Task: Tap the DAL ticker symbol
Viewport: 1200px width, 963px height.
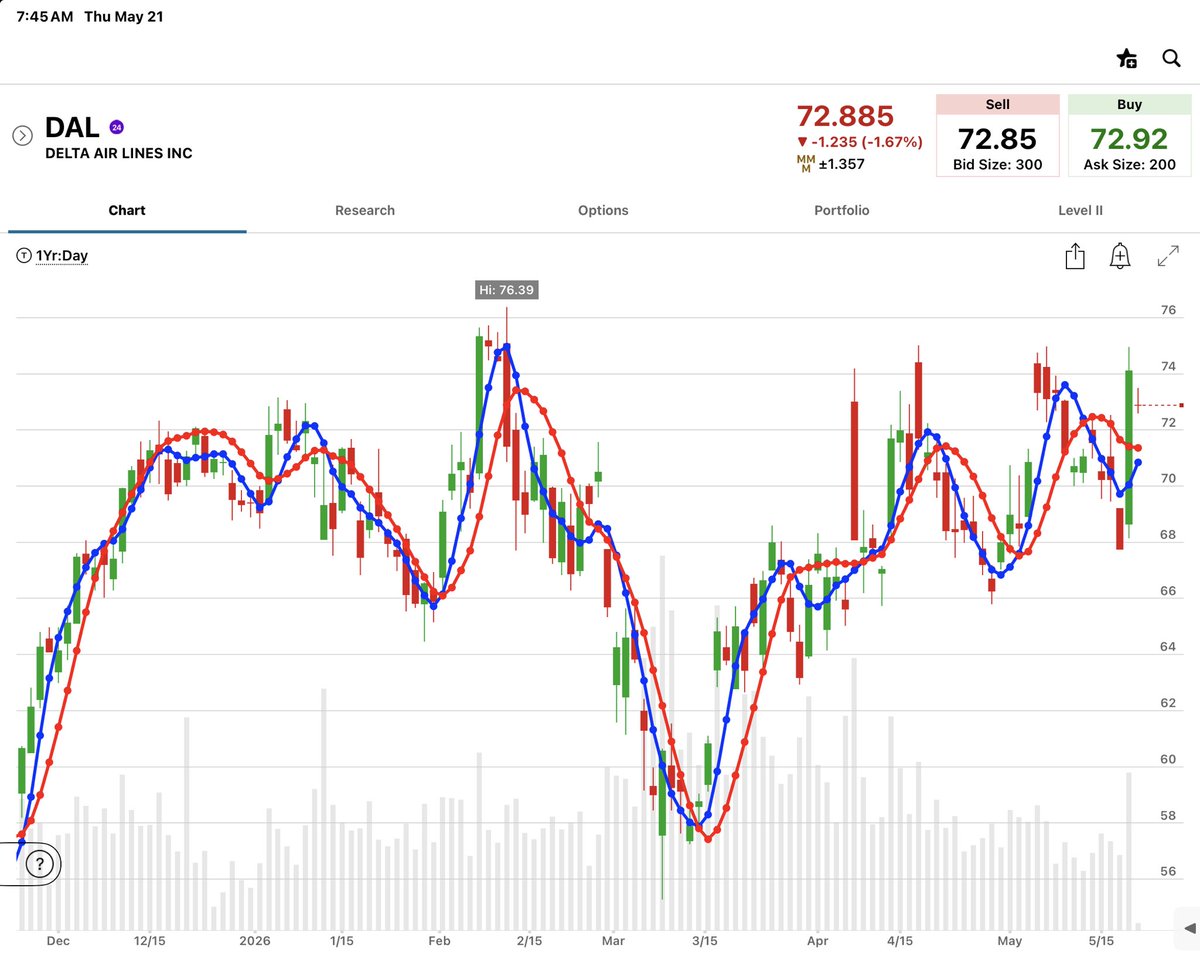Action: [72, 127]
